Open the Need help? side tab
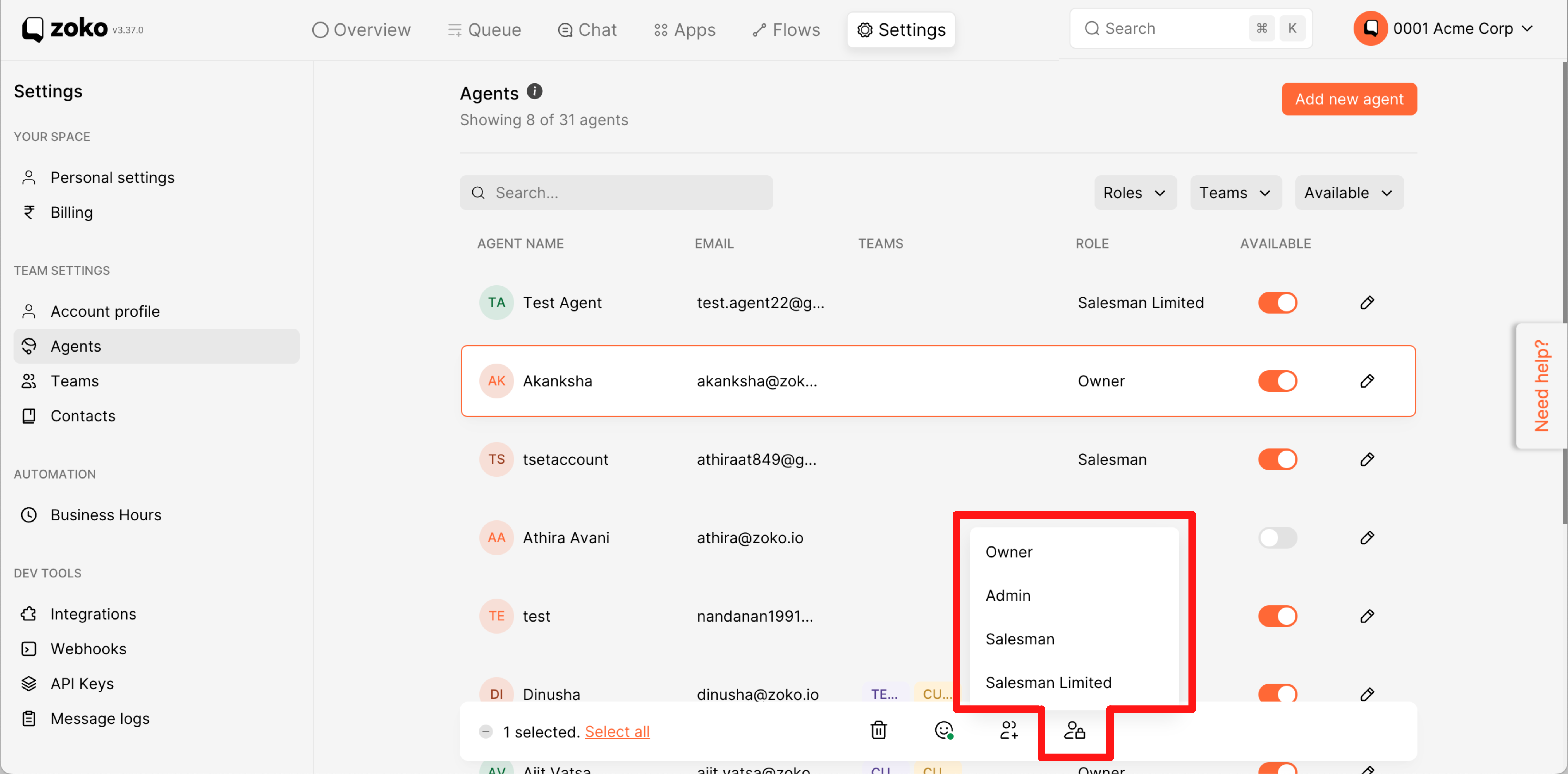The image size is (1568, 774). 1541,386
